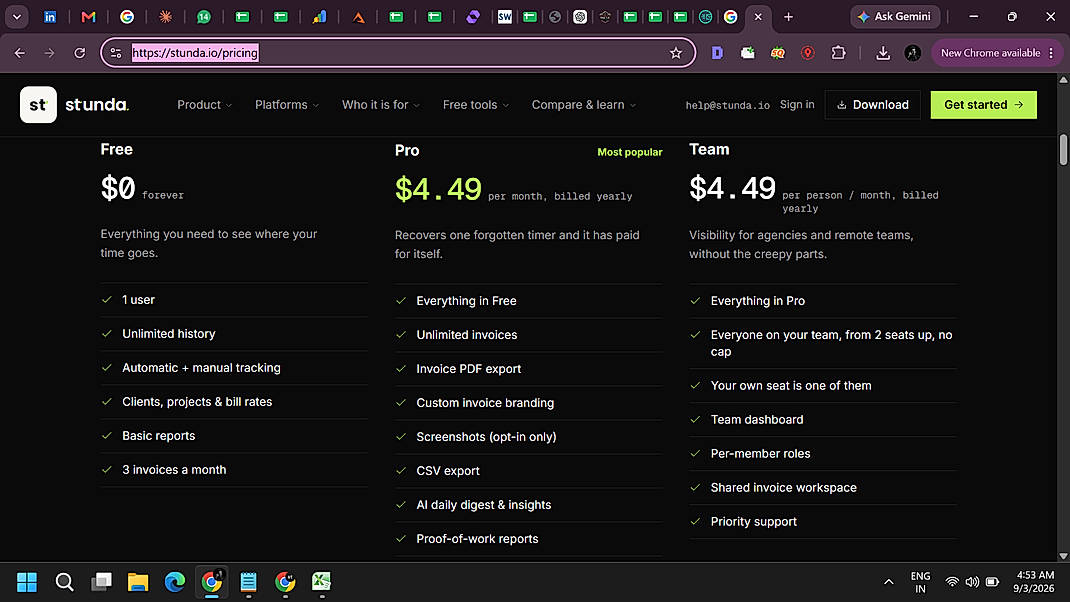The width and height of the screenshot is (1070, 602).
Task: Switch to the LinkedIn browser tab
Action: point(50,17)
